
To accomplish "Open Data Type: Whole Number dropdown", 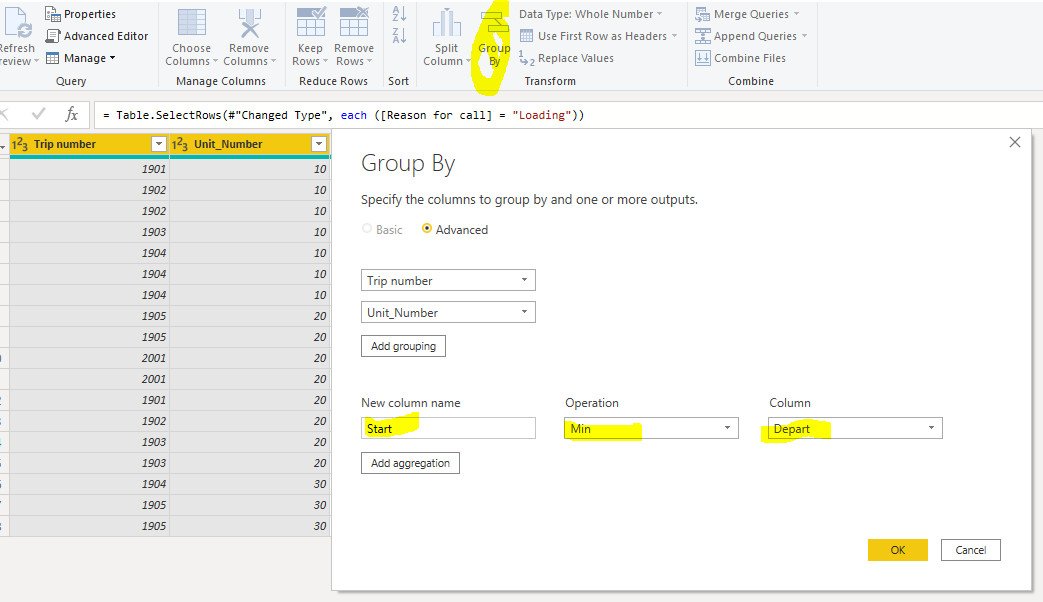I will click(x=591, y=14).
